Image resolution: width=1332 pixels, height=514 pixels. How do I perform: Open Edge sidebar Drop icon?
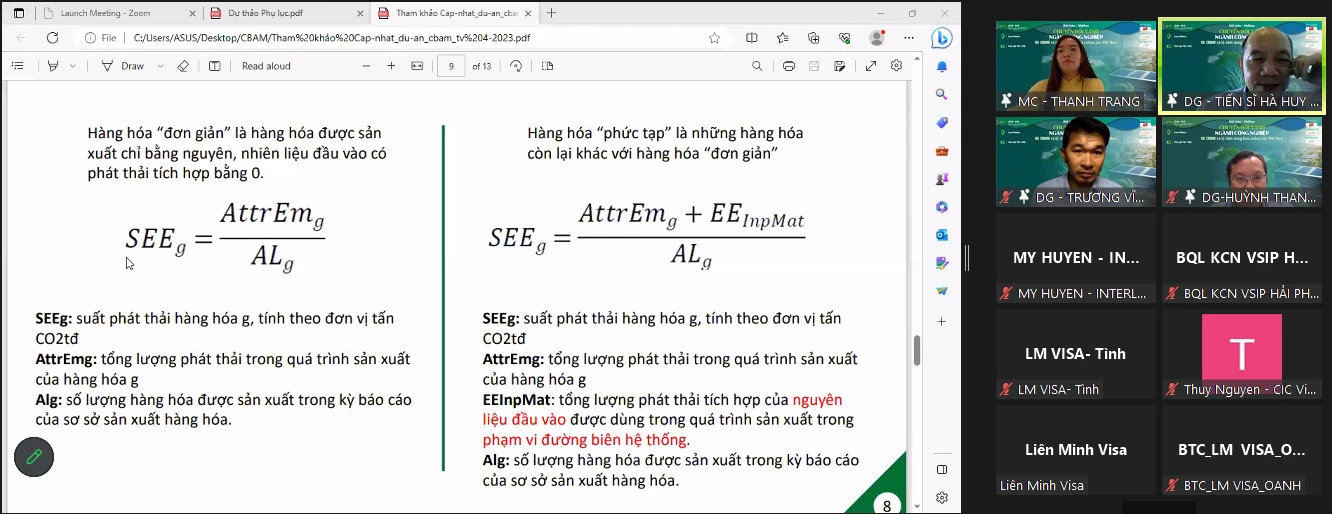click(941, 291)
